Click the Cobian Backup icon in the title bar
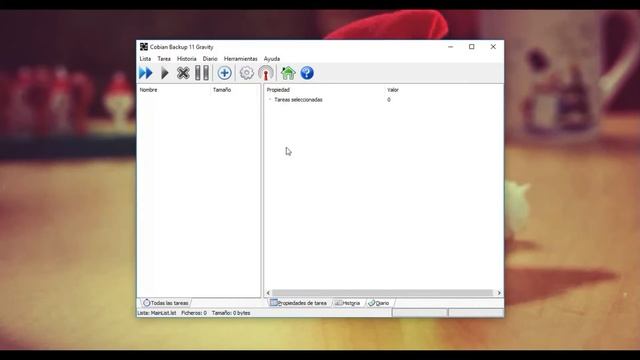Image resolution: width=640 pixels, height=360 pixels. [x=144, y=47]
